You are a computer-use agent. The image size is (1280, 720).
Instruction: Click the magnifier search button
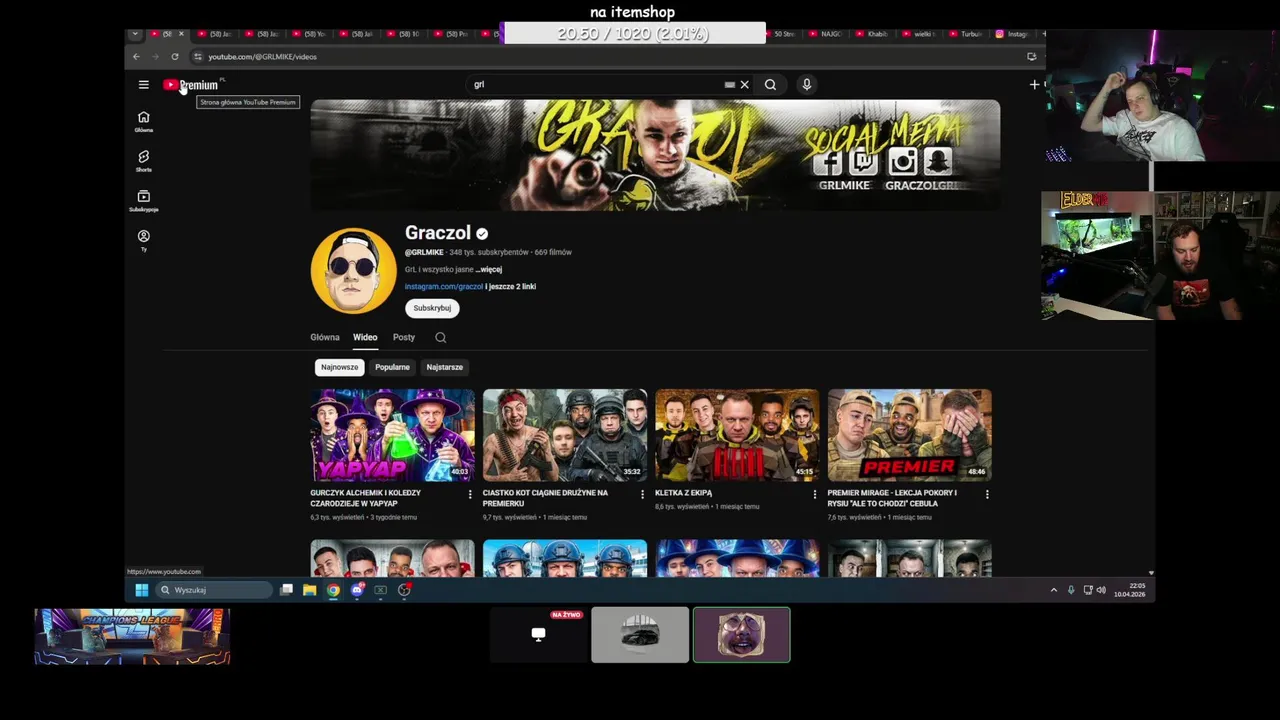tap(770, 85)
